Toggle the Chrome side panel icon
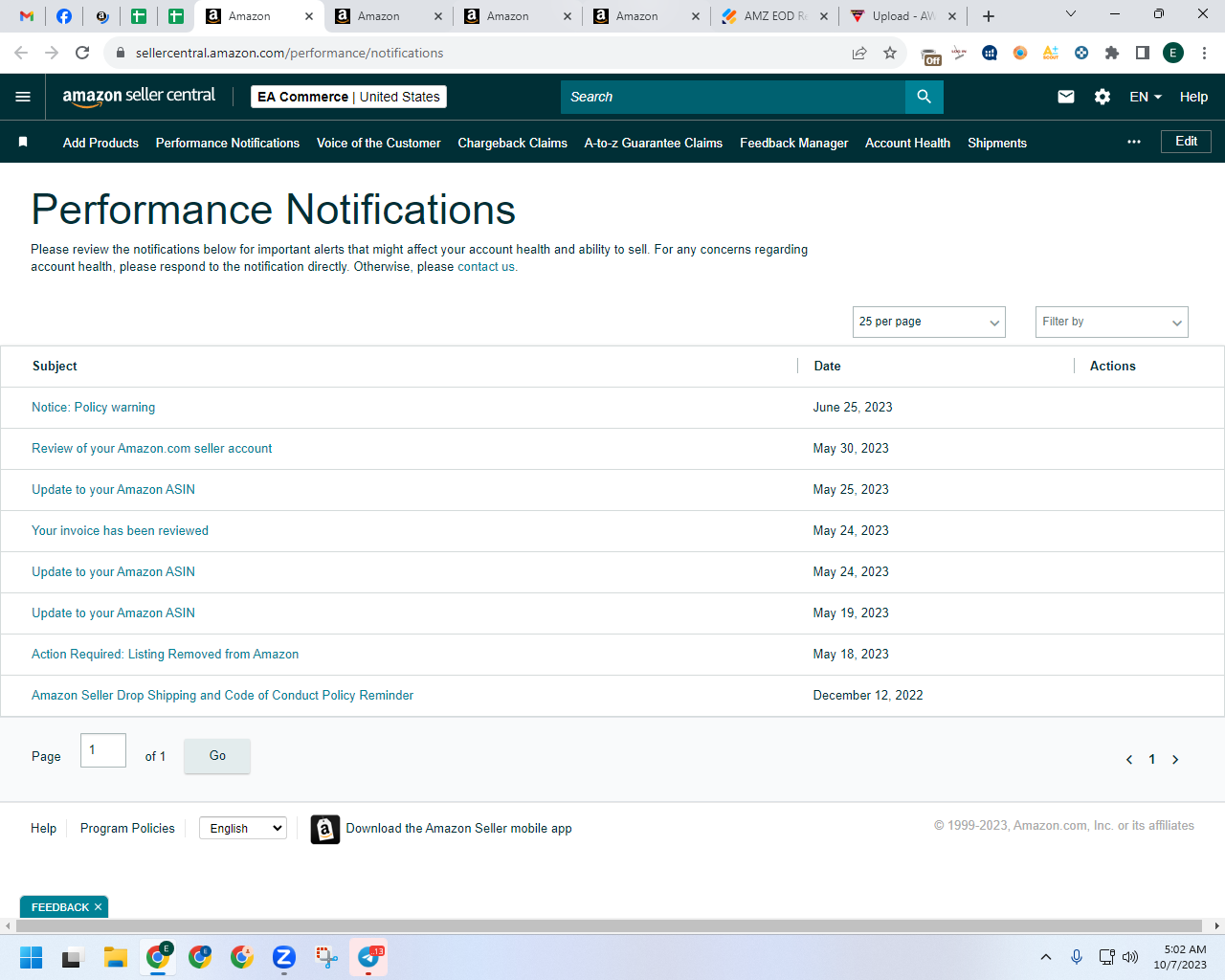The height and width of the screenshot is (980, 1225). (x=1143, y=53)
